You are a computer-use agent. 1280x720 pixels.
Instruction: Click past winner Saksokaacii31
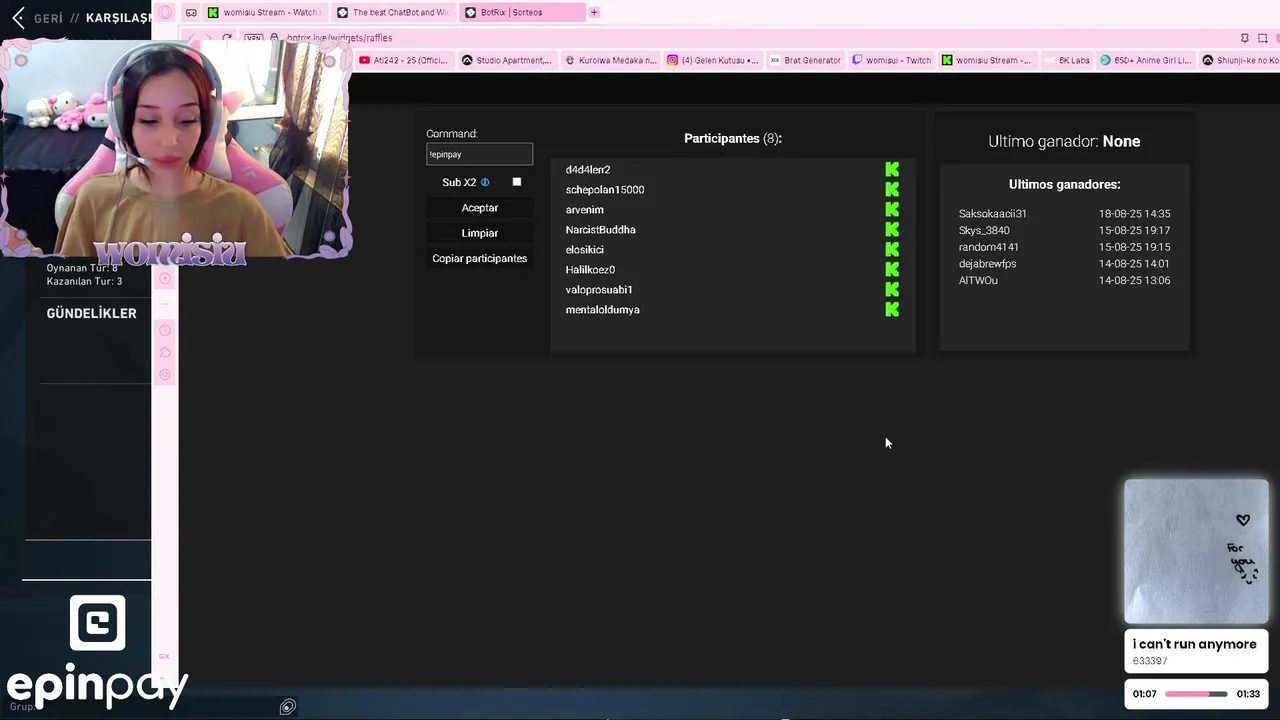point(993,213)
